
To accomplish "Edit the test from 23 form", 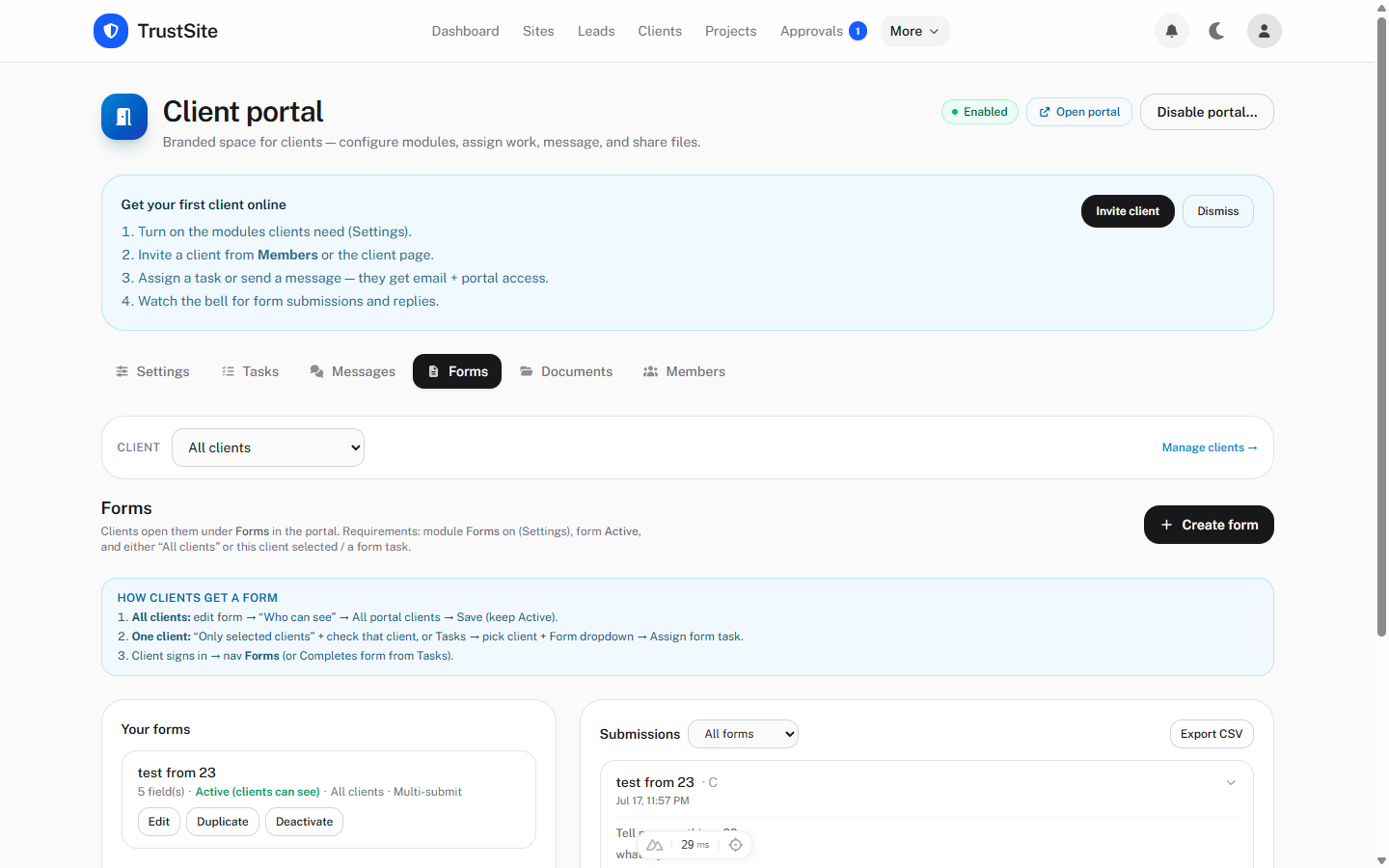I will 159,822.
